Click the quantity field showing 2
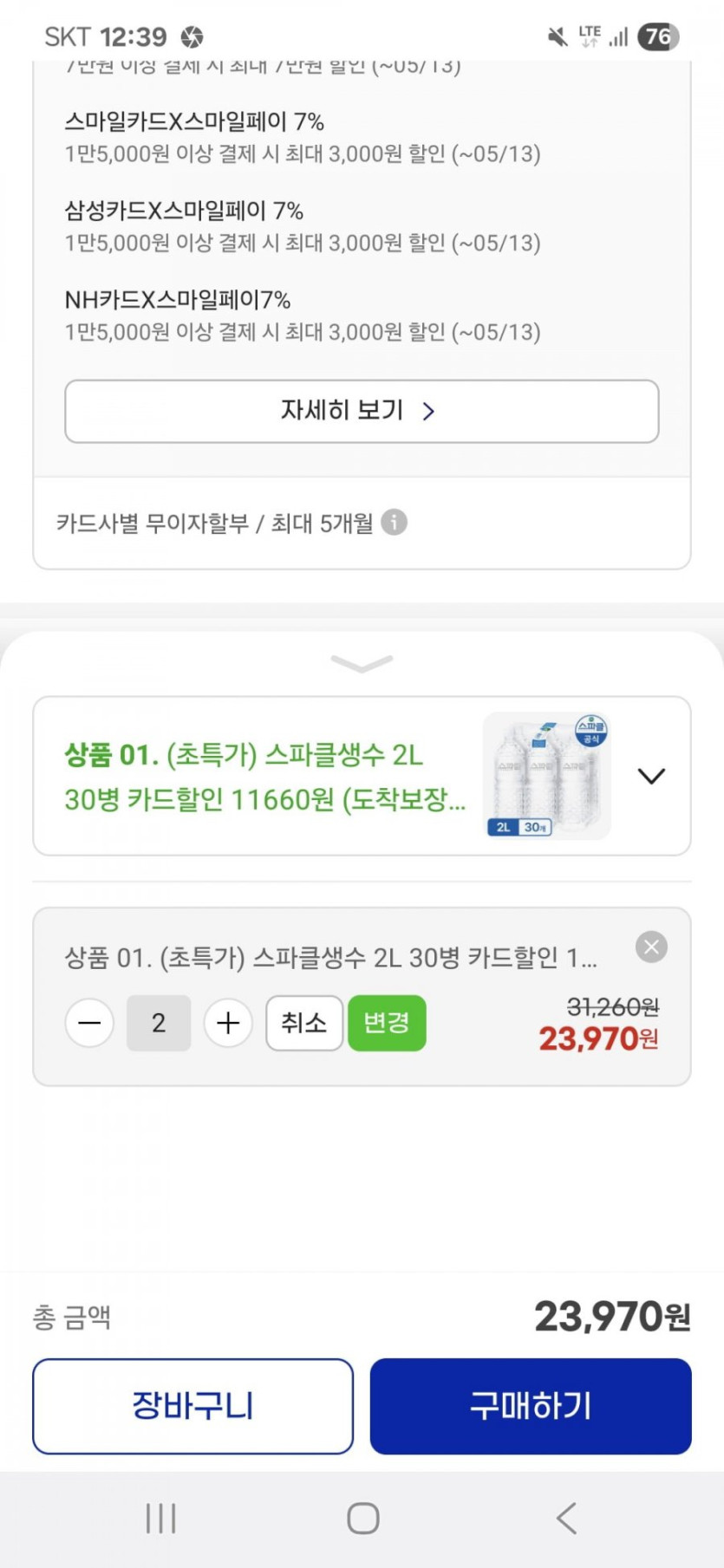This screenshot has height=1568, width=724. (159, 1023)
